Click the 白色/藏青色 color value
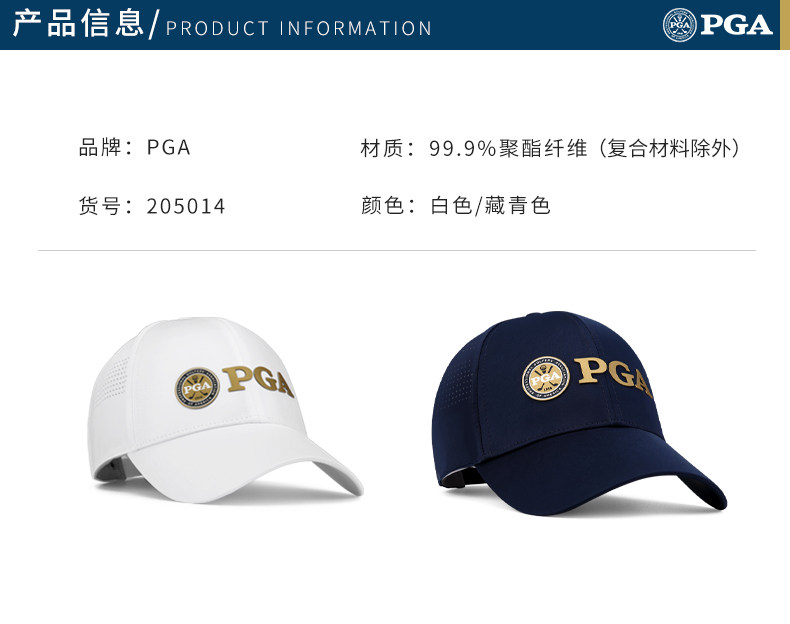The image size is (790, 624). click(490, 205)
